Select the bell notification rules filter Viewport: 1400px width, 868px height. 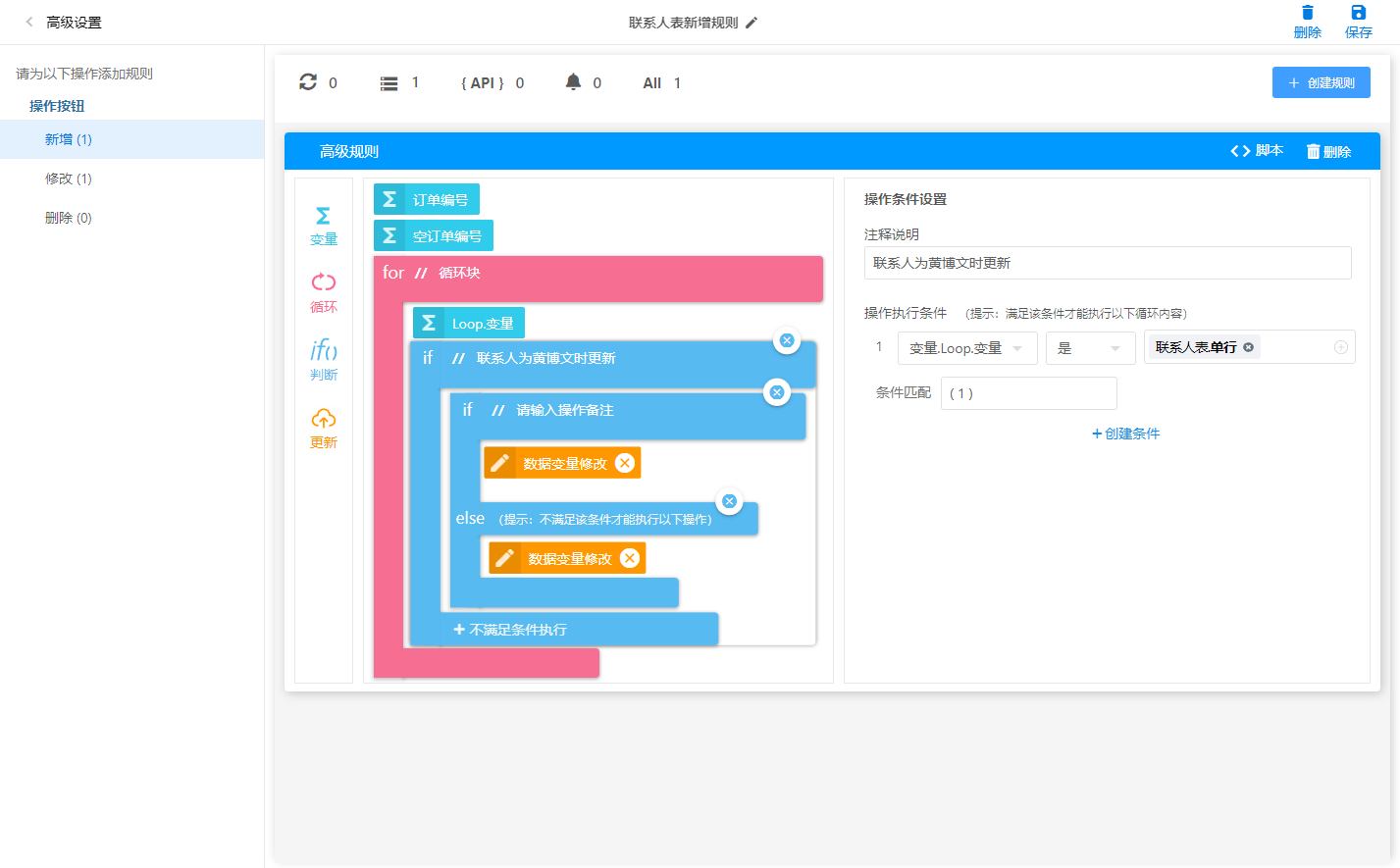[x=583, y=82]
